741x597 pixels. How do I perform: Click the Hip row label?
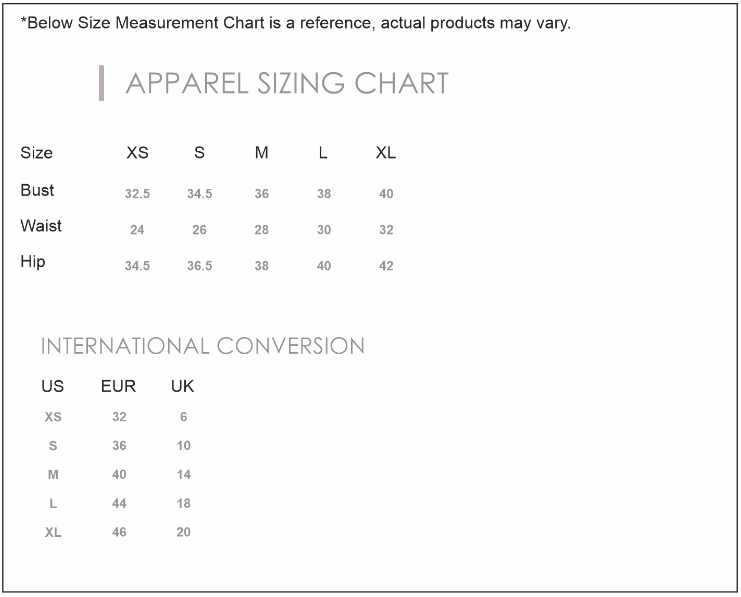click(33, 262)
